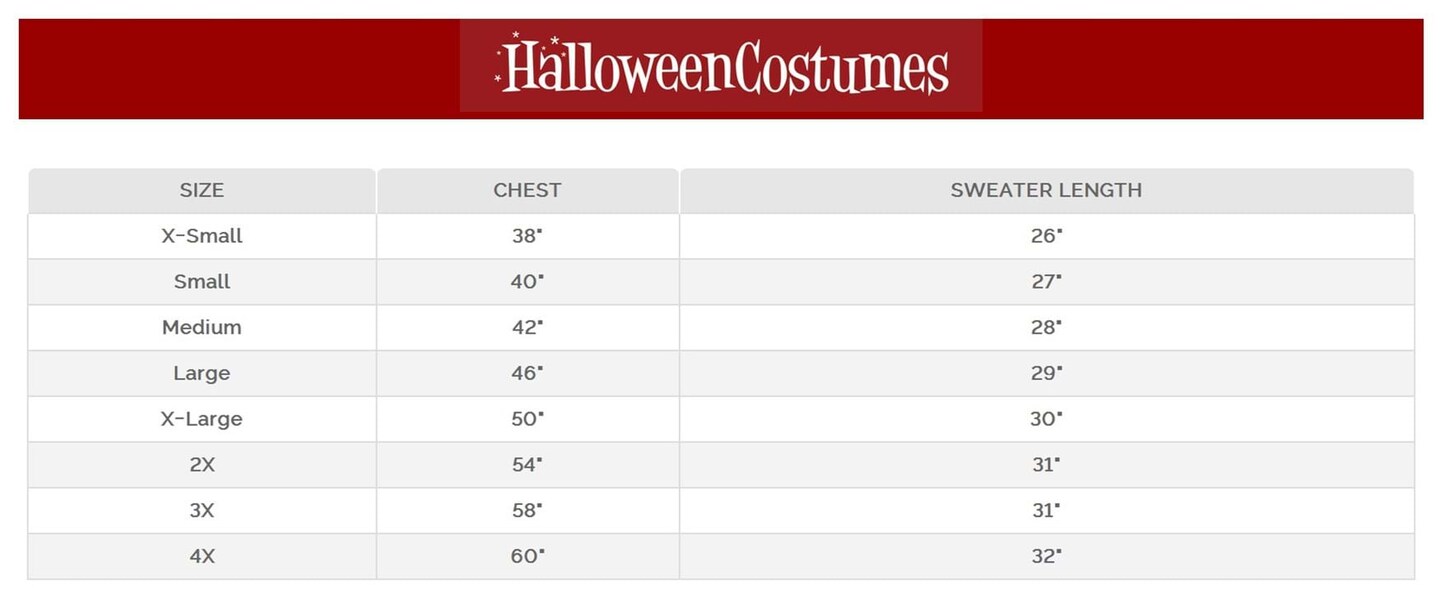Click the 42" chest value

(527, 327)
